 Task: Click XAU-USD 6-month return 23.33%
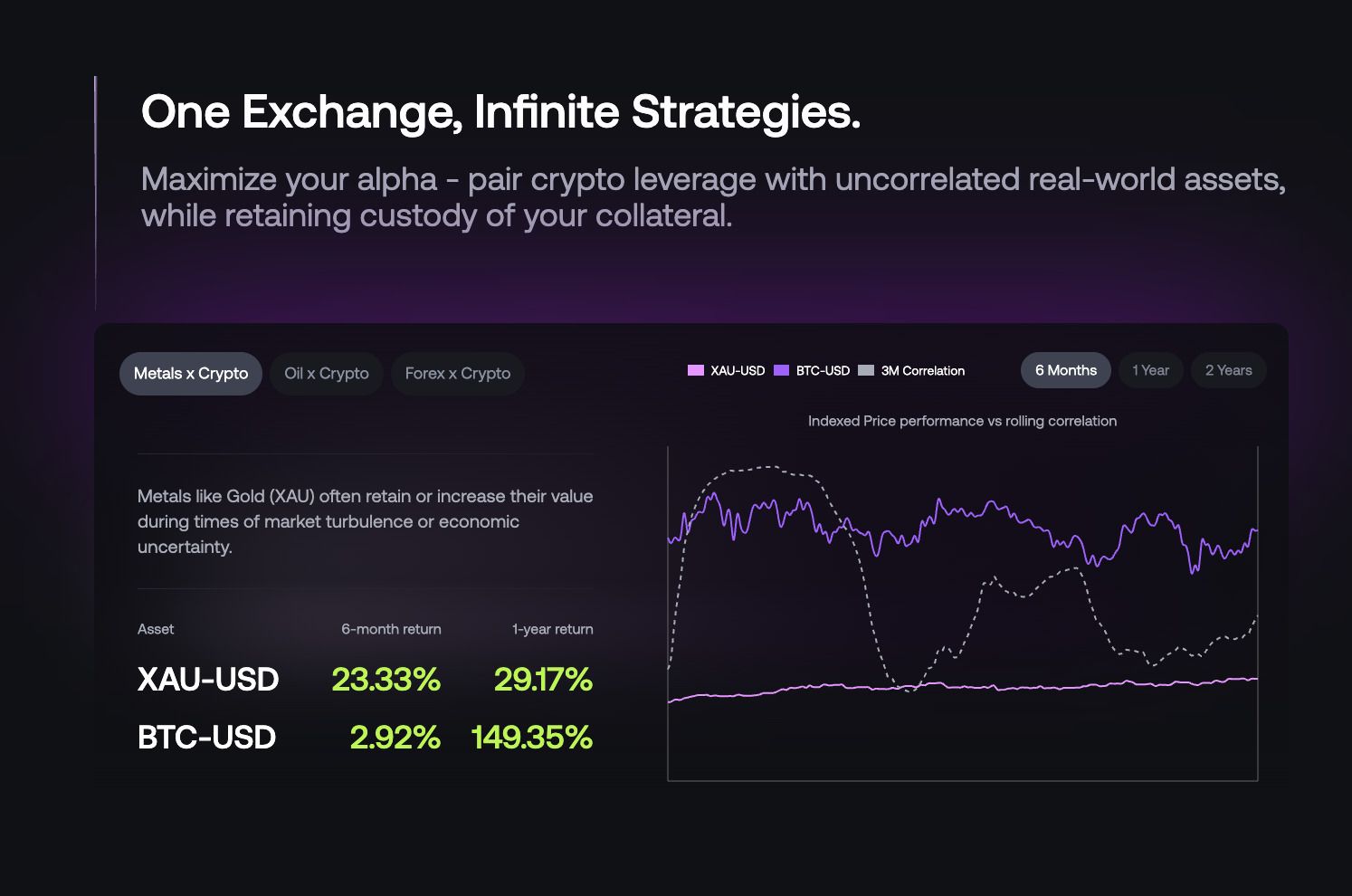386,680
